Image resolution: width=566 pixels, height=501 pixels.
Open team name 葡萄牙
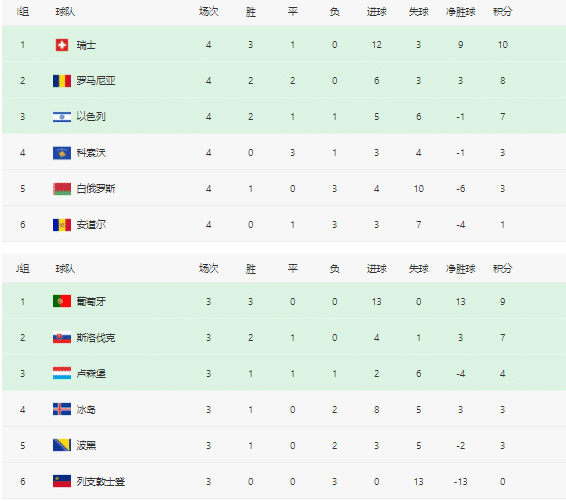coord(91,301)
